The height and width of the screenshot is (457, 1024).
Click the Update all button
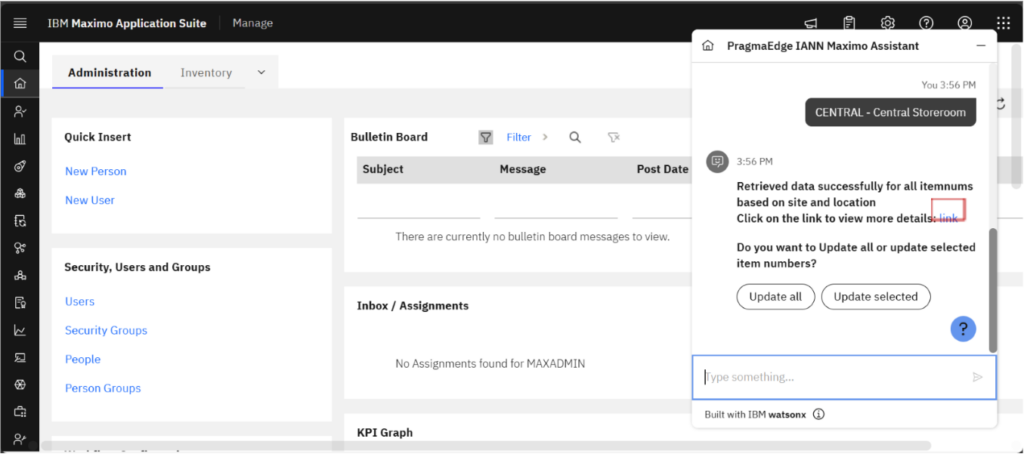pyautogui.click(x=775, y=296)
